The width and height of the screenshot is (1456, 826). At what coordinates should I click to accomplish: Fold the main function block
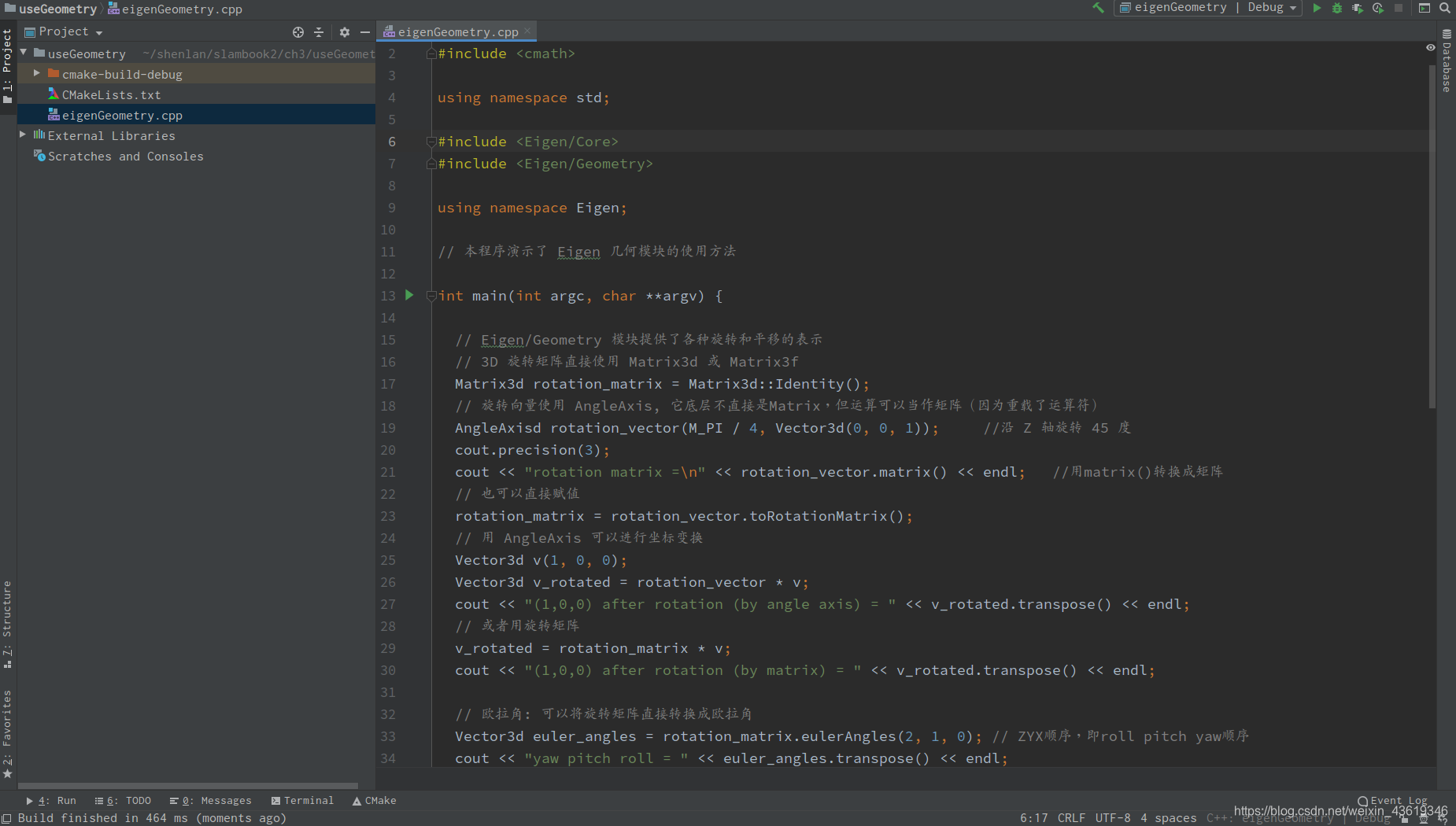[x=431, y=296]
